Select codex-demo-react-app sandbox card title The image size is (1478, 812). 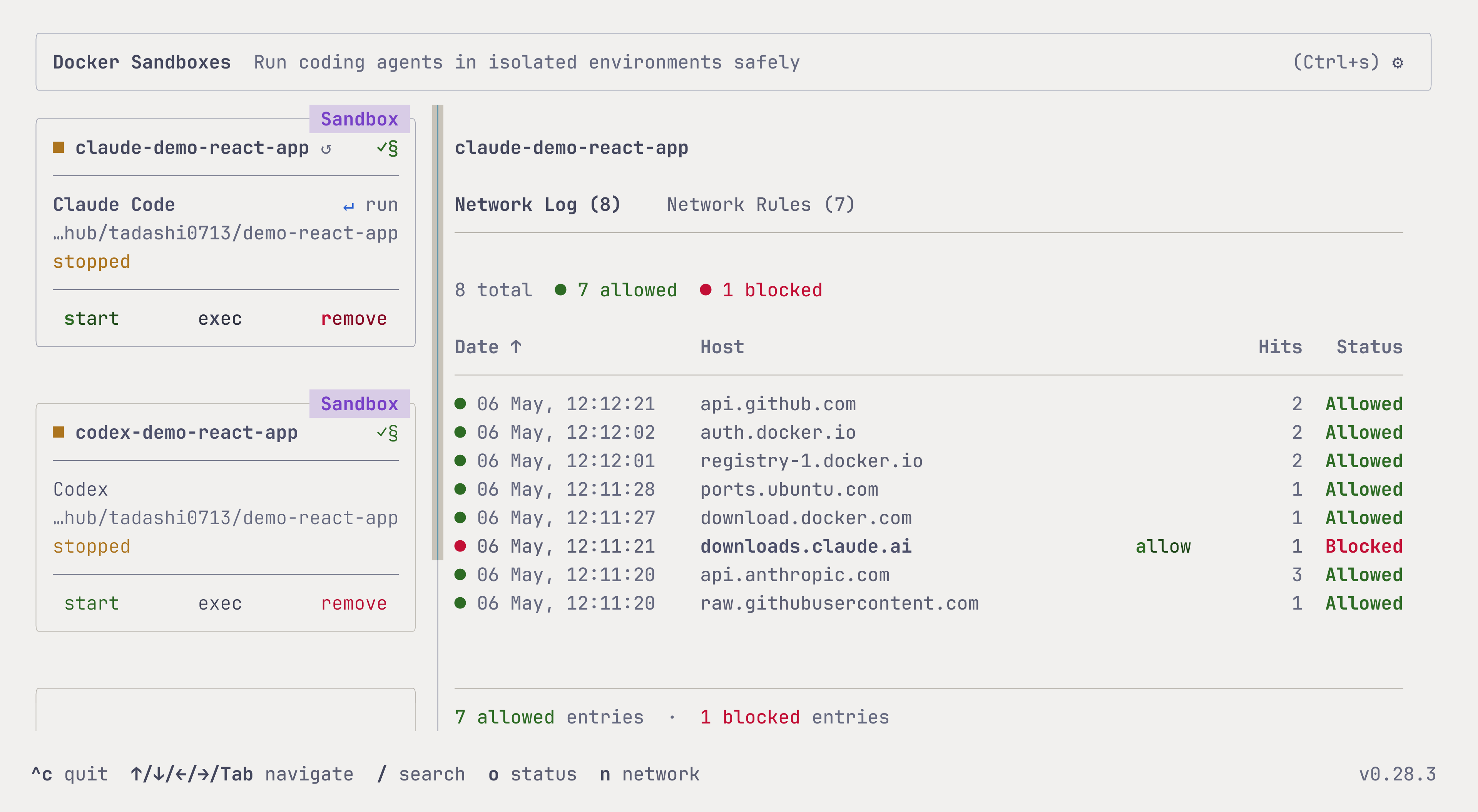coord(186,433)
